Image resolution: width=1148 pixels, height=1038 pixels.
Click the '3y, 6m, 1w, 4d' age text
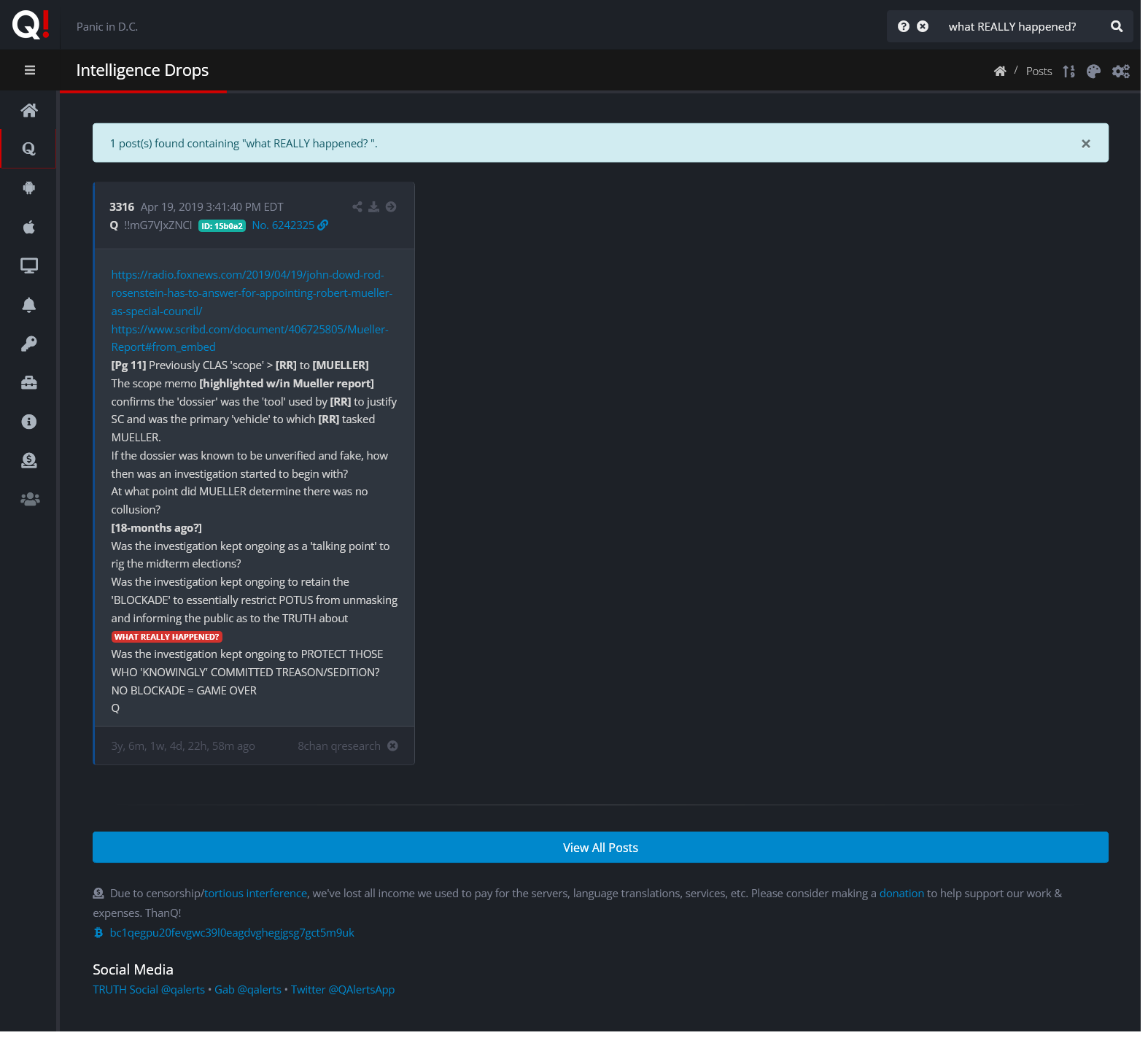tap(183, 745)
